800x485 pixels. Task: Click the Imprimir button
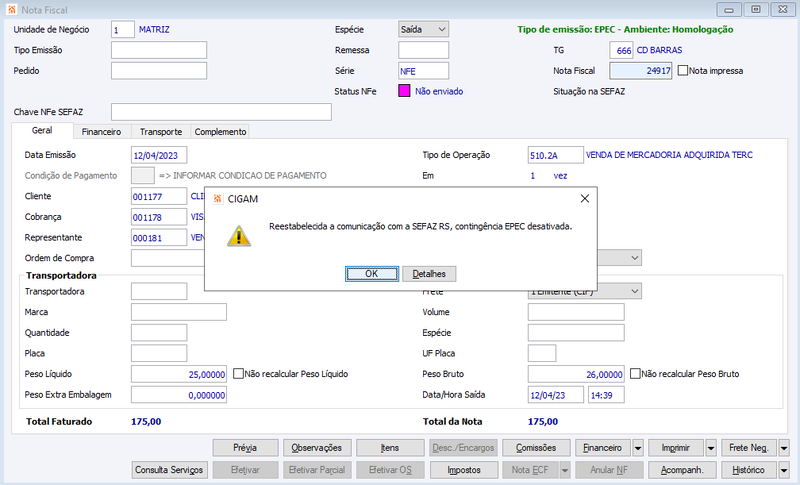click(676, 448)
